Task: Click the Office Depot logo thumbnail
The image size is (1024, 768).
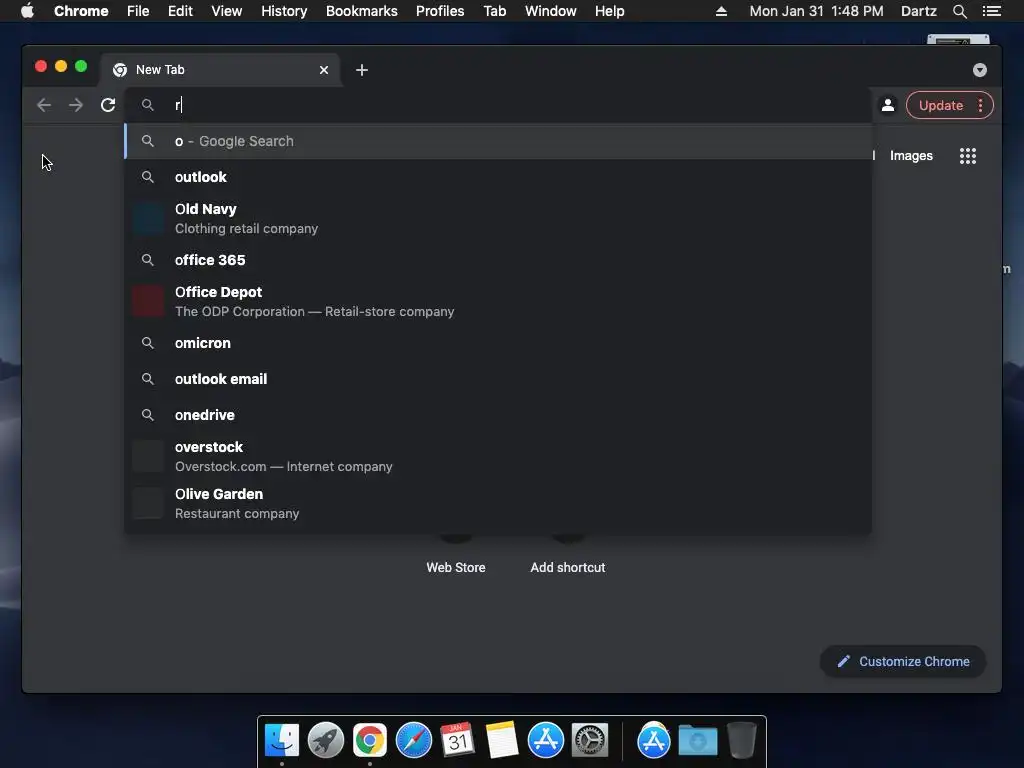Action: pyautogui.click(x=148, y=301)
